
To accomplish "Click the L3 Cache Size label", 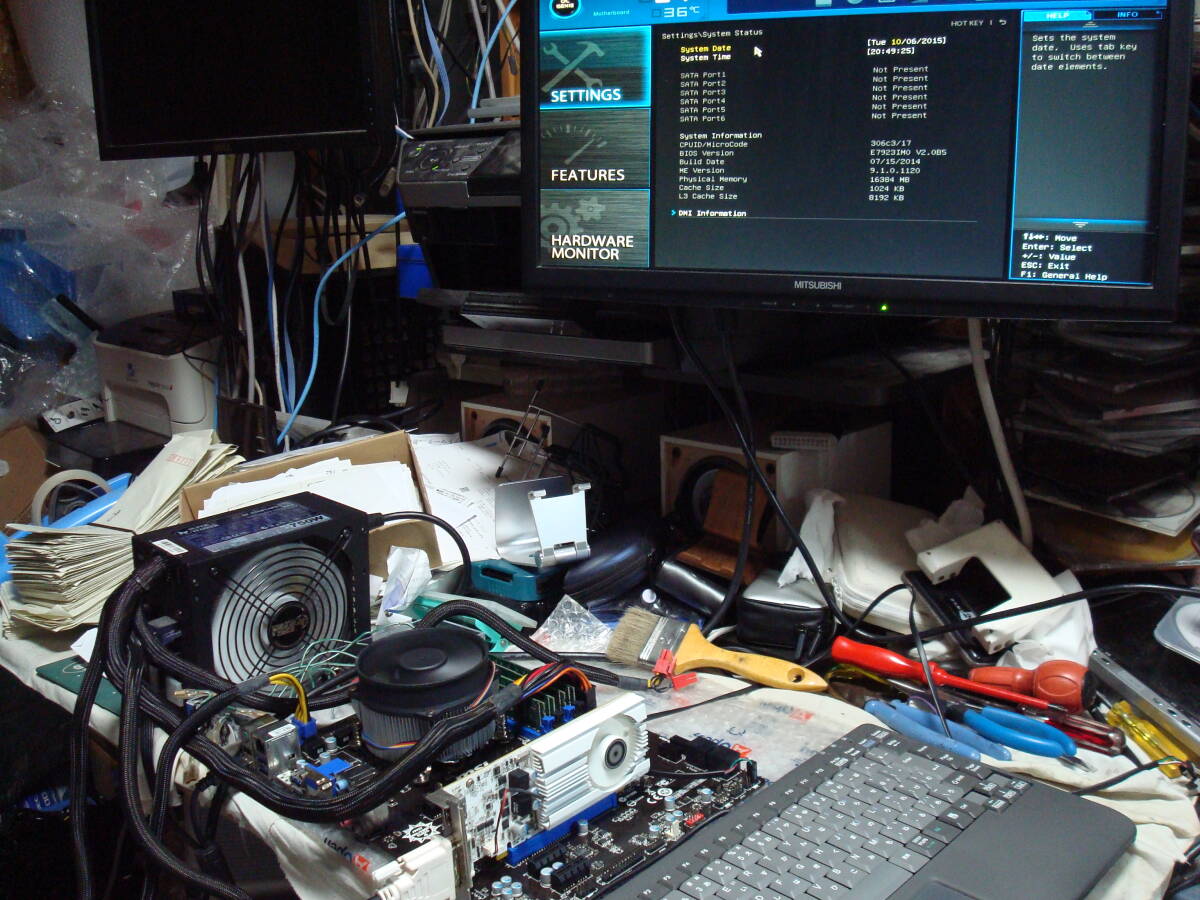I will 706,198.
